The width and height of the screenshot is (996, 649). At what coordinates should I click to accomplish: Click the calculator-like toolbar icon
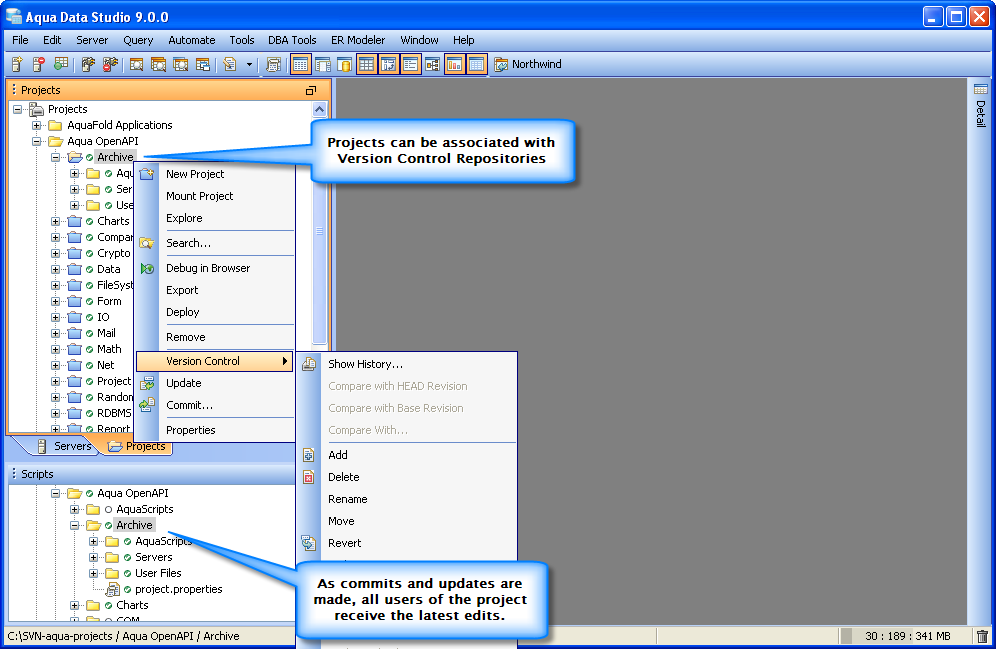tap(274, 64)
